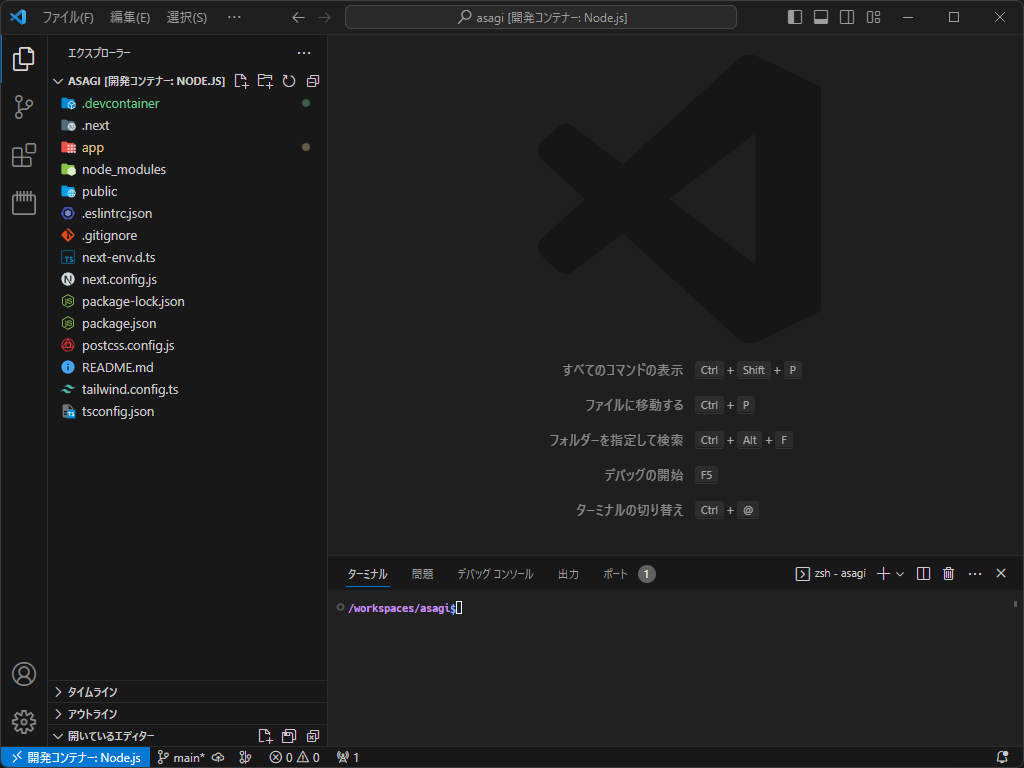The image size is (1024, 768).
Task: Expand the アウトライン section
Action: 187,714
